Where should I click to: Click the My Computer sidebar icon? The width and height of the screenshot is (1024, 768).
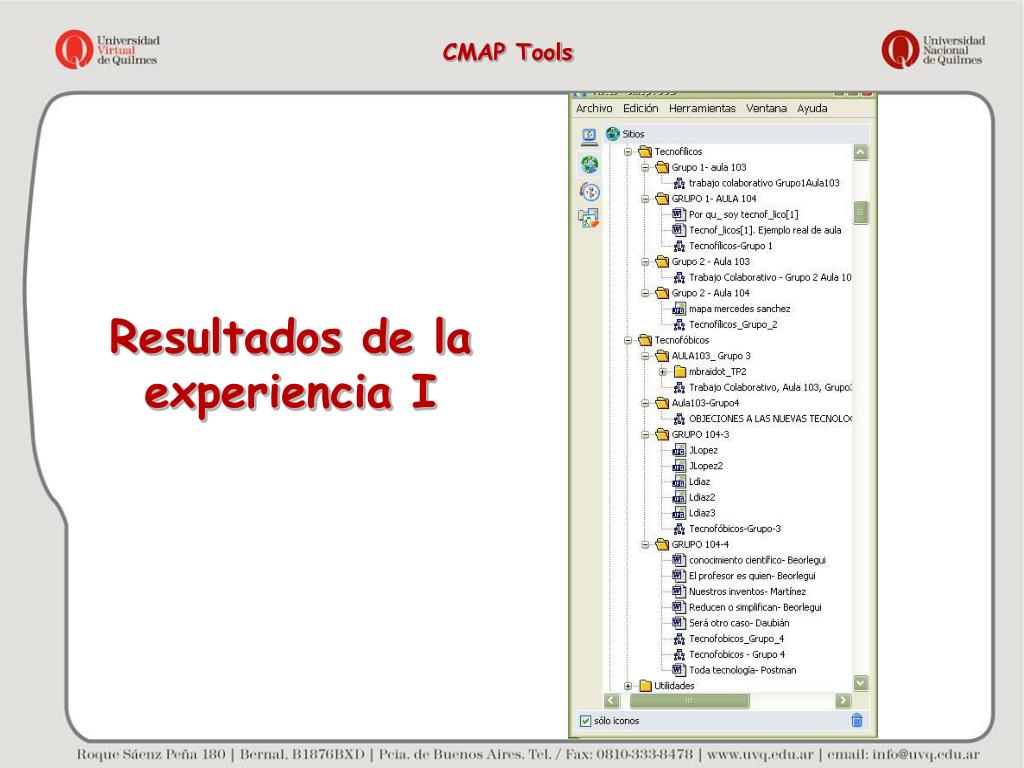point(589,136)
